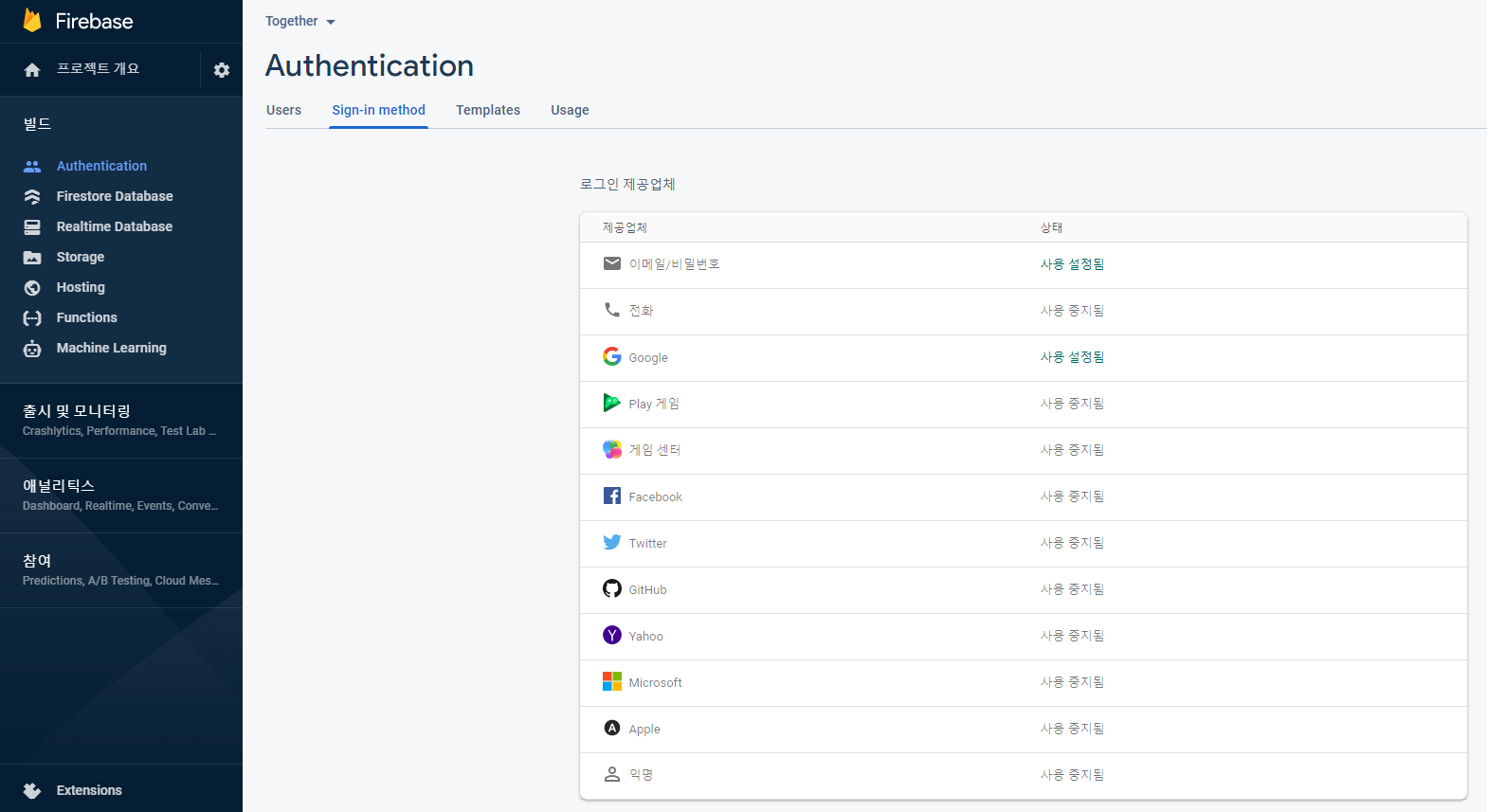Click the Machine Learning robot icon

pos(32,348)
